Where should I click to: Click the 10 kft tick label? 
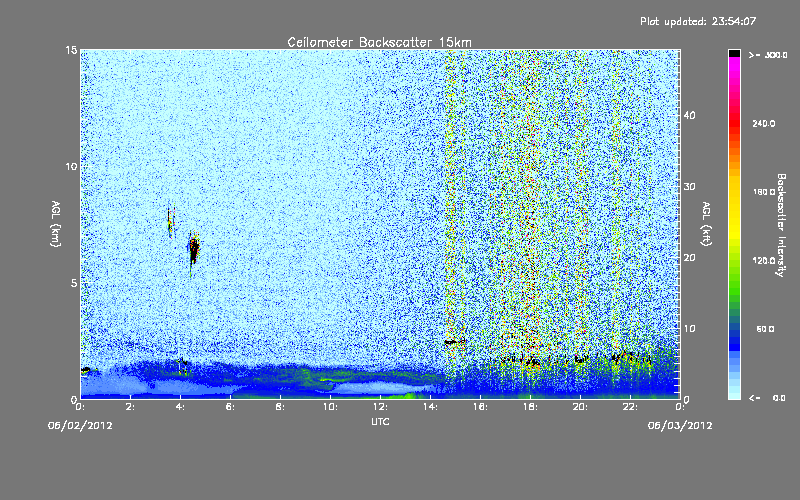click(689, 329)
